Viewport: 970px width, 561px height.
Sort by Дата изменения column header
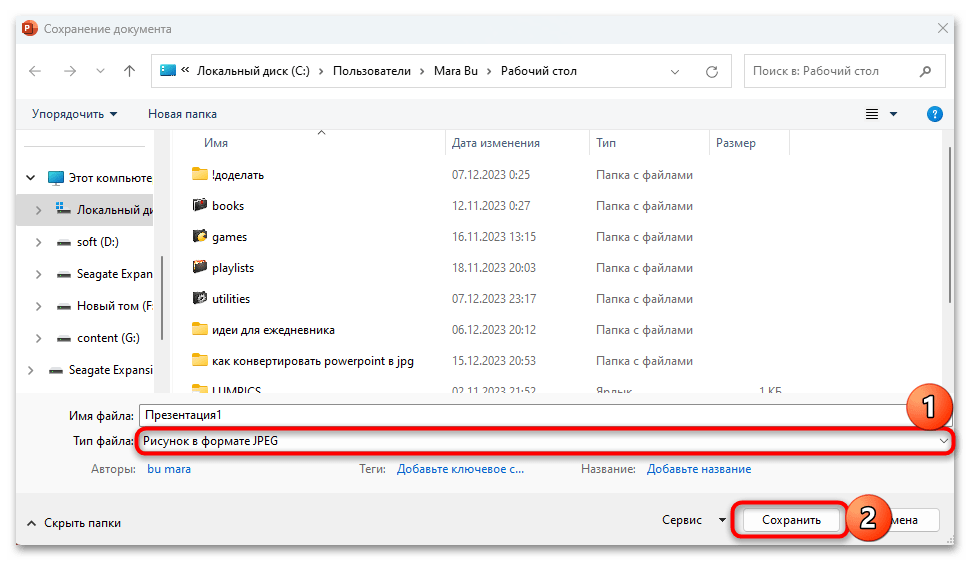tap(496, 143)
